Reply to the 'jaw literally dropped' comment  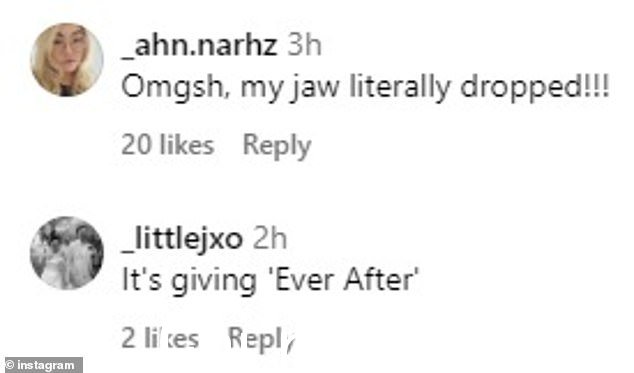[x=277, y=146]
